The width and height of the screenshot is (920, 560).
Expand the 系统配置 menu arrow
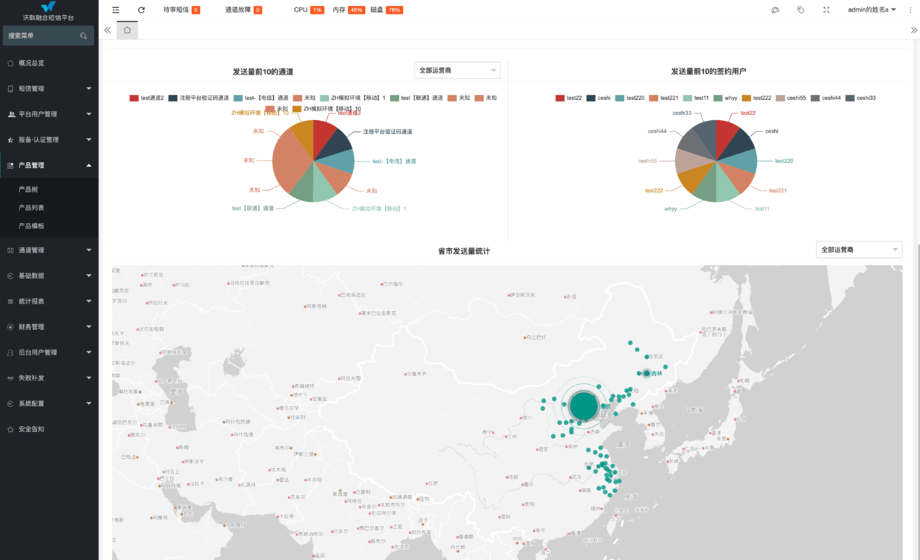(89, 404)
